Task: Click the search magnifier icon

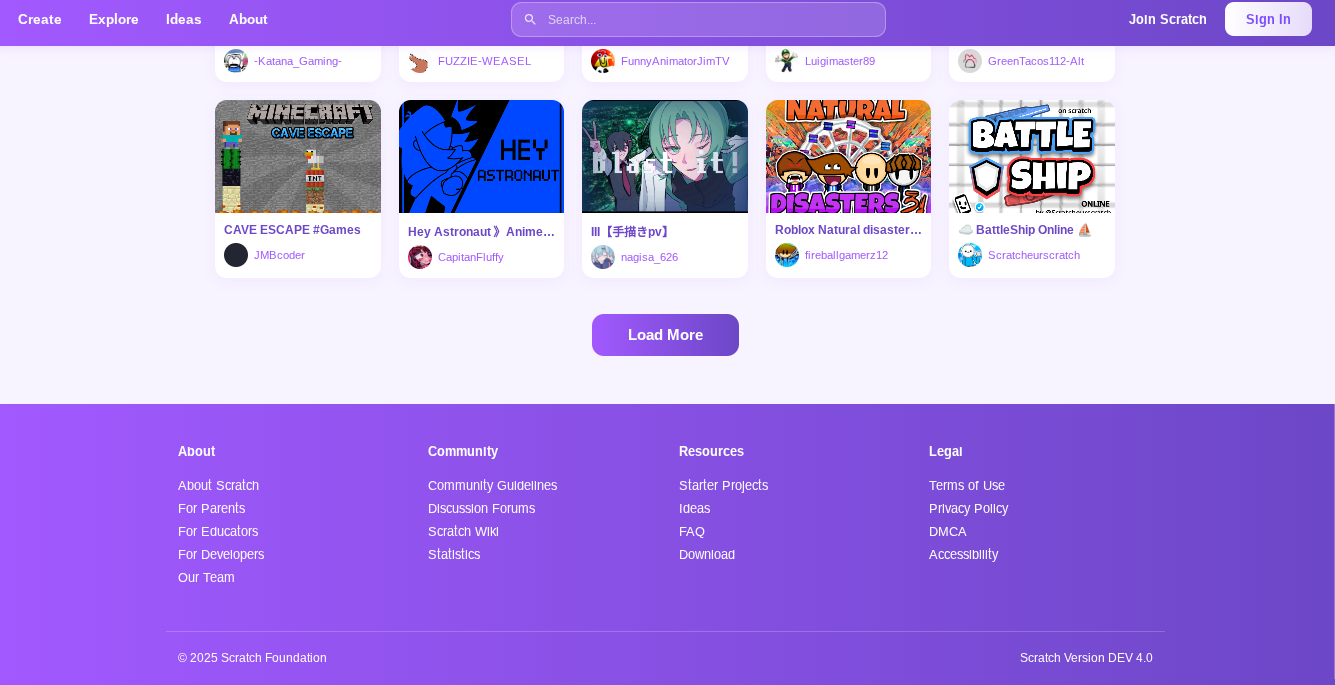Action: click(x=530, y=19)
